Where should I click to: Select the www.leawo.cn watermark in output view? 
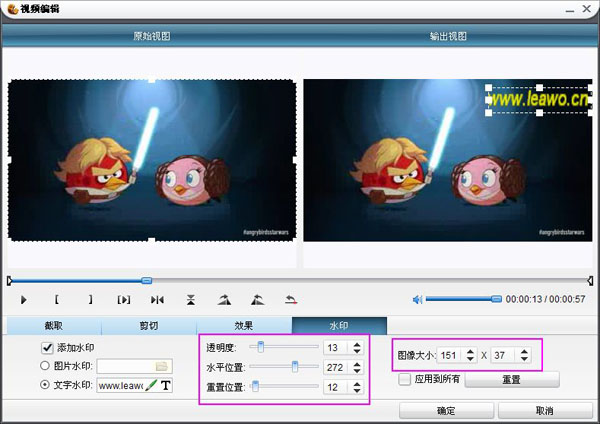(540, 100)
